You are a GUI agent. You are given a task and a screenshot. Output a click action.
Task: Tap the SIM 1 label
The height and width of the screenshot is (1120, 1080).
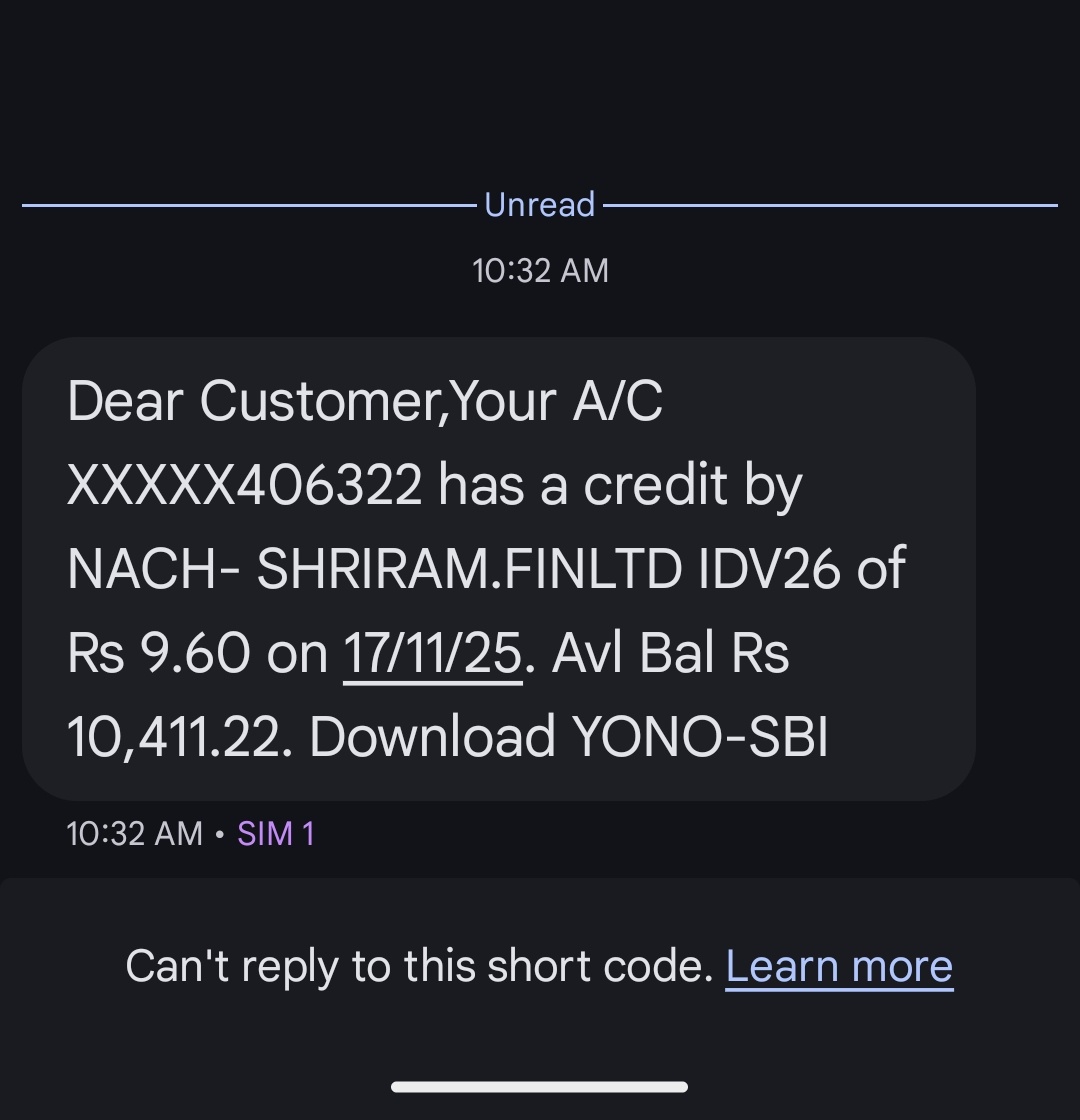(276, 833)
